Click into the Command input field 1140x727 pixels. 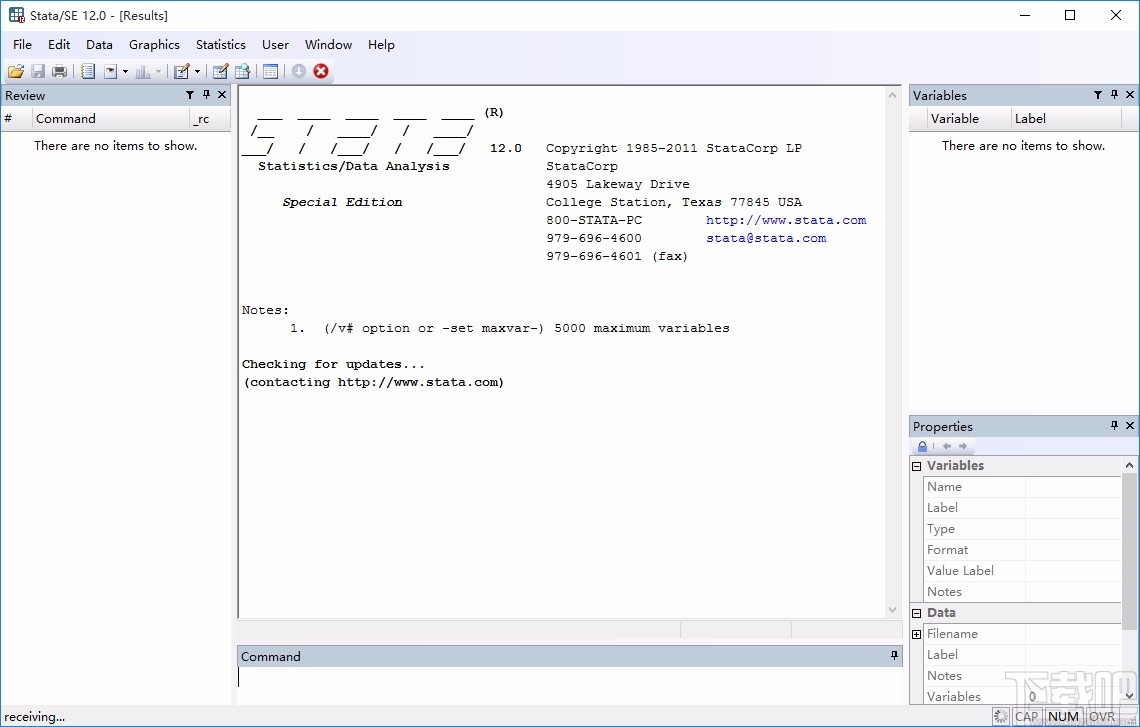(570, 685)
